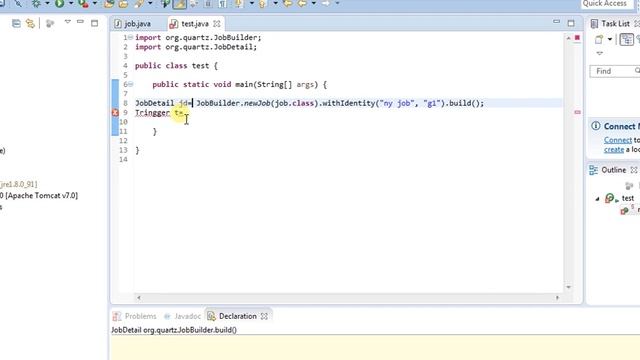
Task: Toggle Link with Editor in Package Explorer
Action: click(30, 24)
